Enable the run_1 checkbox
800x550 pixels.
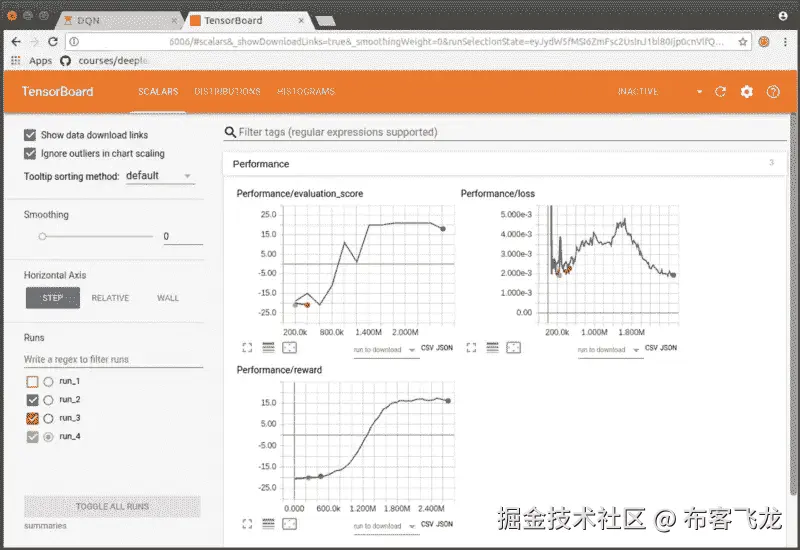coord(32,382)
